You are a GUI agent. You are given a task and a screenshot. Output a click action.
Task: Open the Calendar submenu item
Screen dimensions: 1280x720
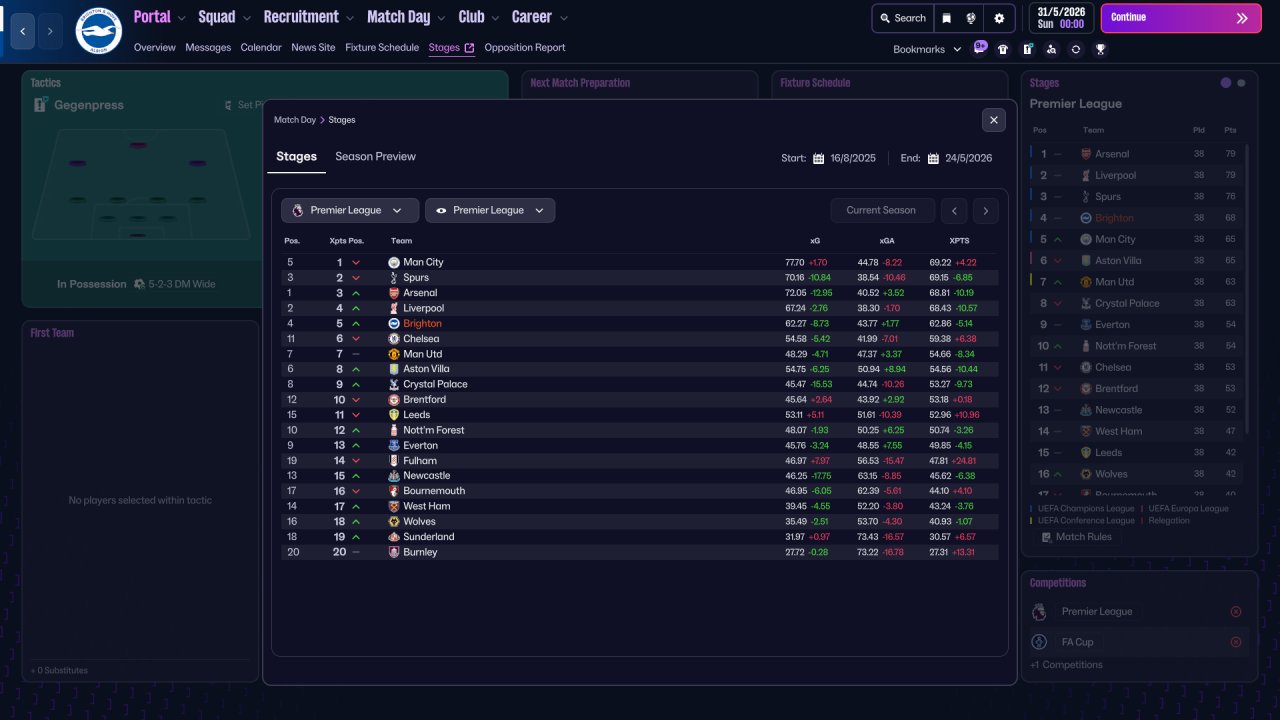click(261, 47)
